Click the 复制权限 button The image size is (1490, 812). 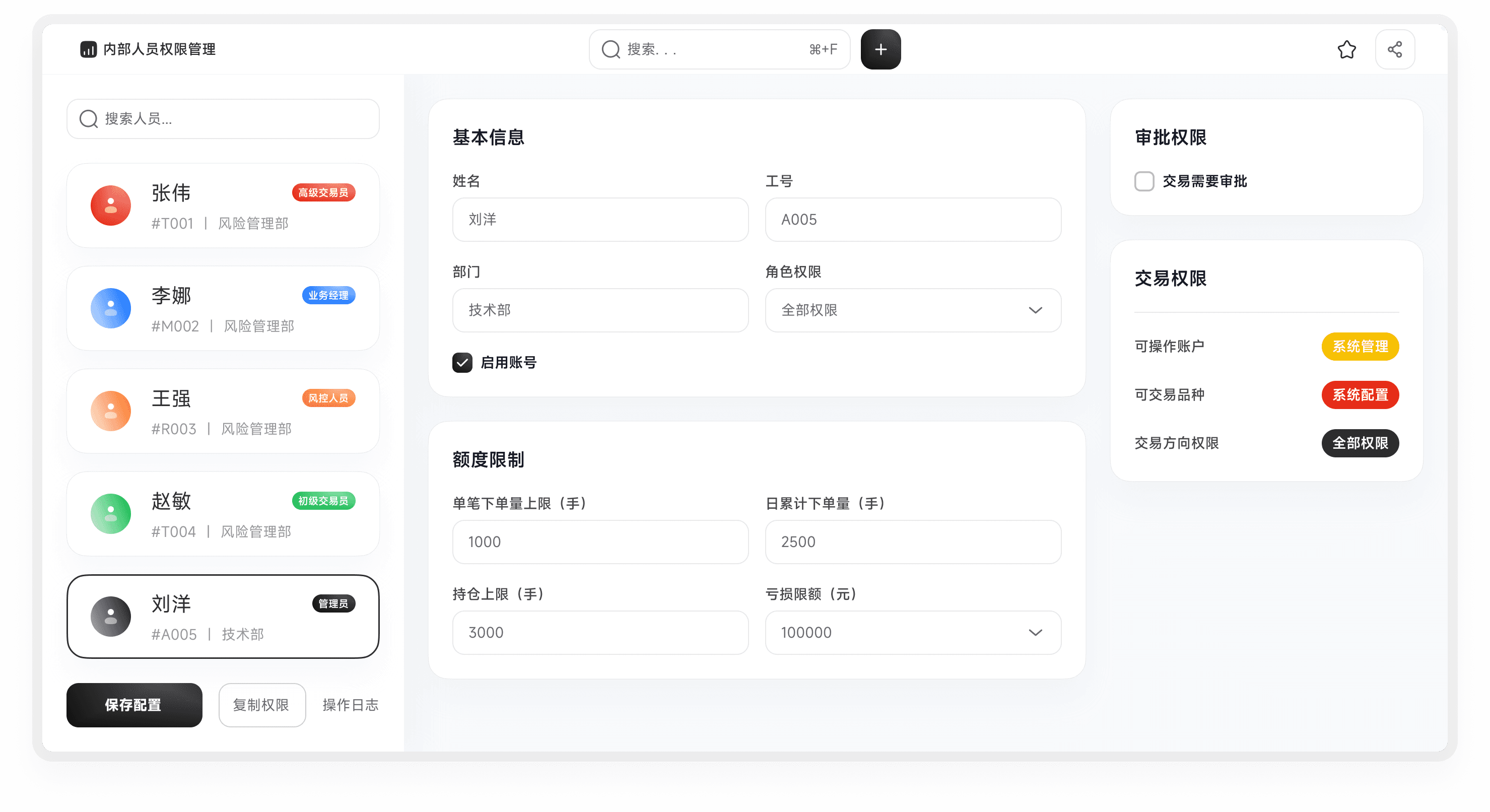click(x=261, y=705)
